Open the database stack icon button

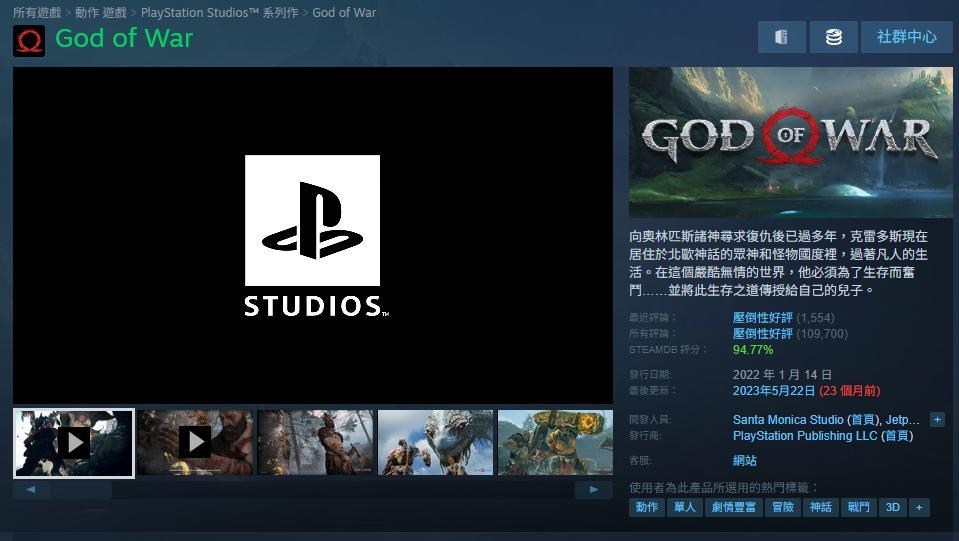click(834, 37)
